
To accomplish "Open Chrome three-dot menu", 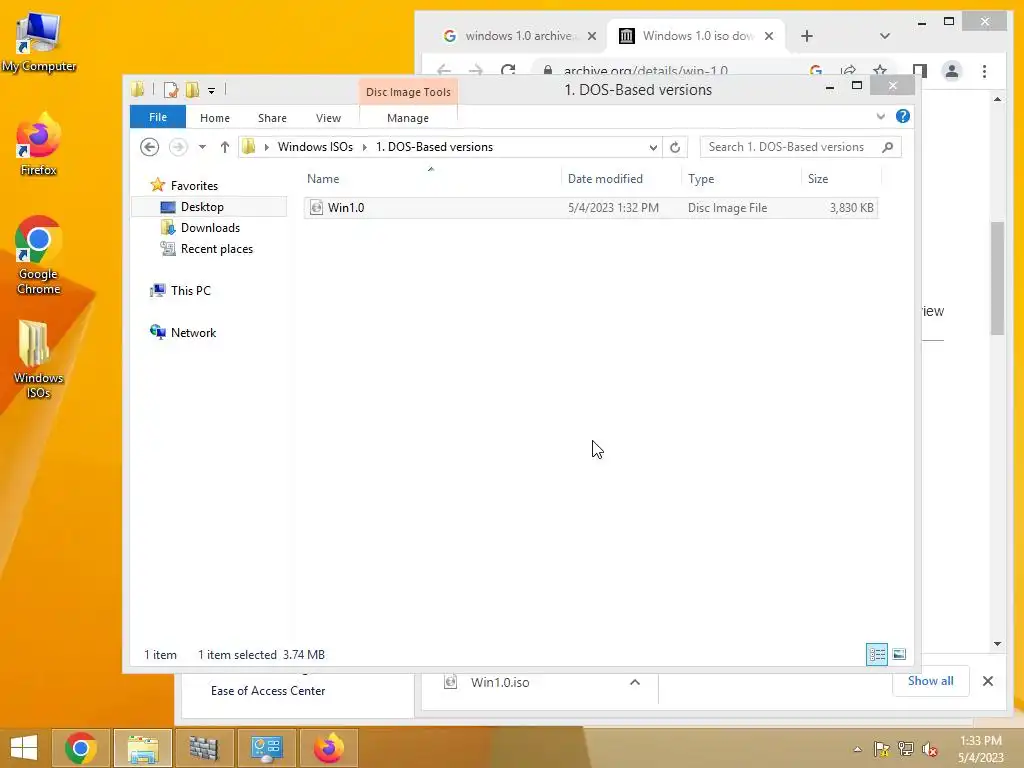I will [x=984, y=71].
